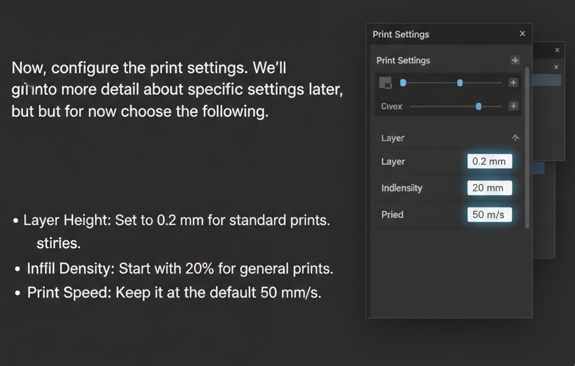Click the Pried 50 m/s field
This screenshot has width=575, height=366.
(490, 215)
